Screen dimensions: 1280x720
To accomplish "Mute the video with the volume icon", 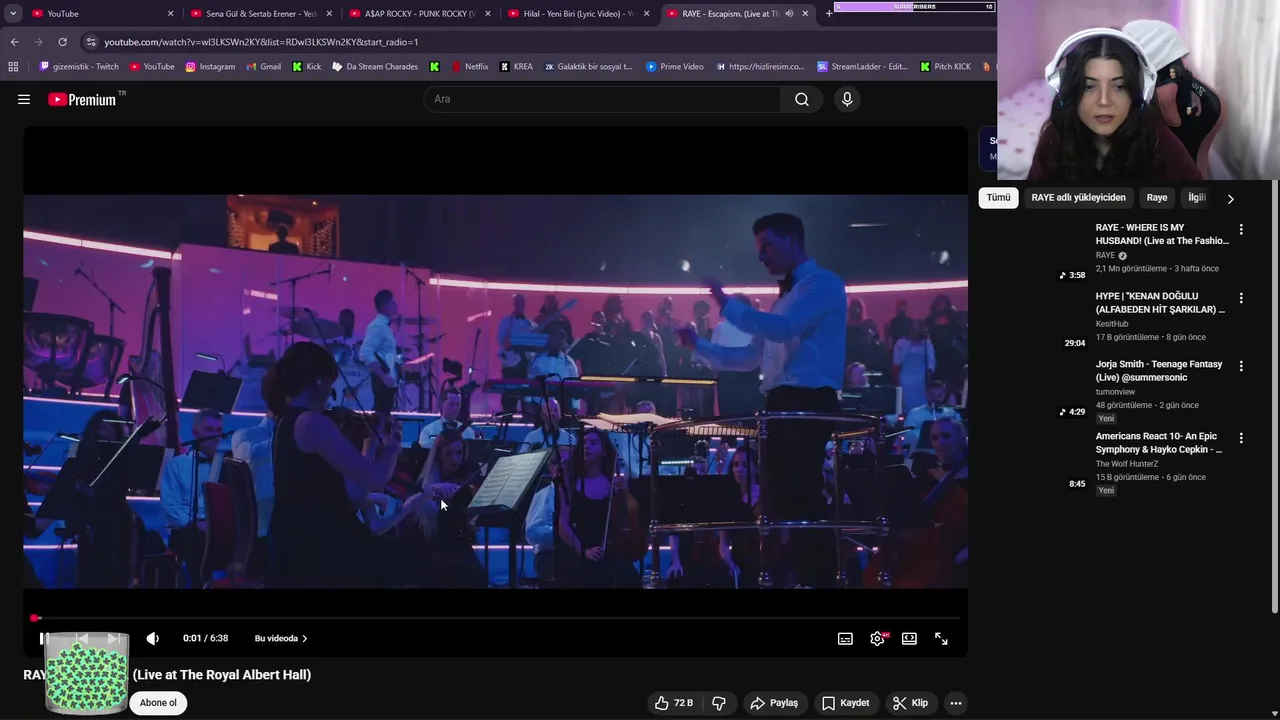I will 152,638.
